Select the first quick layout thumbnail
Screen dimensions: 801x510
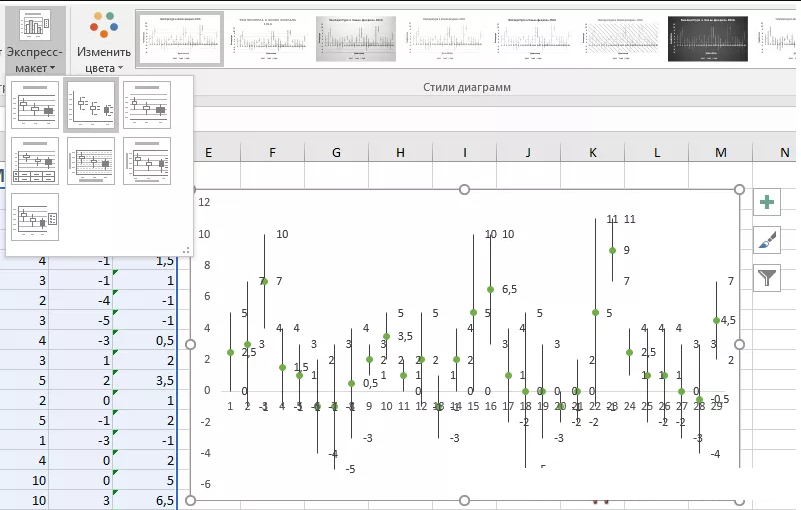35,105
